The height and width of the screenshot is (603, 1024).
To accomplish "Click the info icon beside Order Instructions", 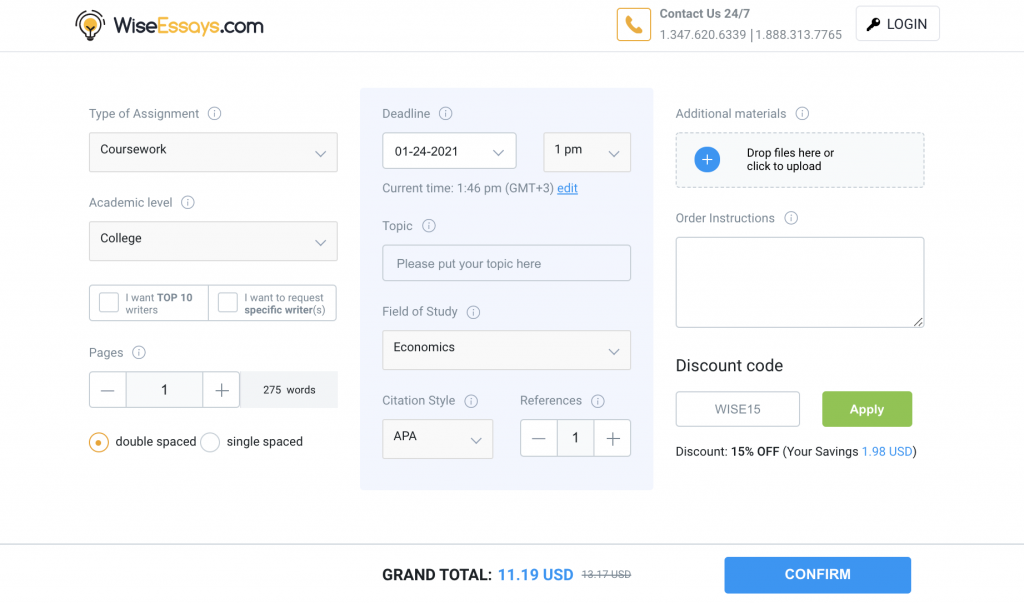I will [791, 218].
